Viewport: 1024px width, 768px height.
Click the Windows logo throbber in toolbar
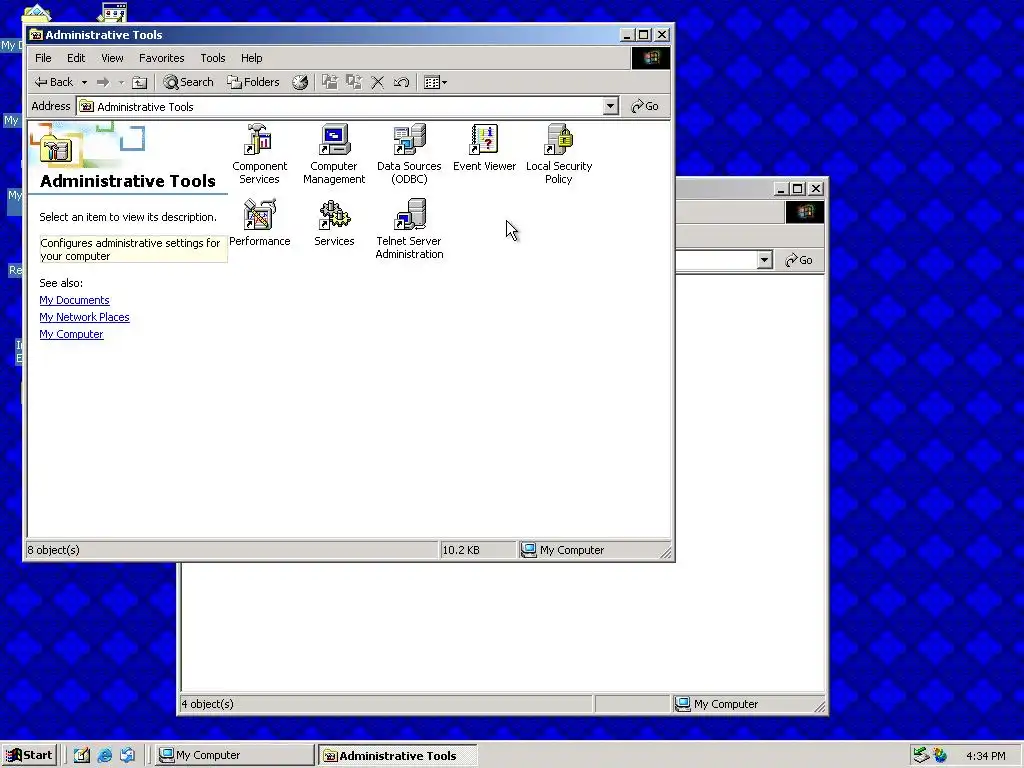click(650, 58)
